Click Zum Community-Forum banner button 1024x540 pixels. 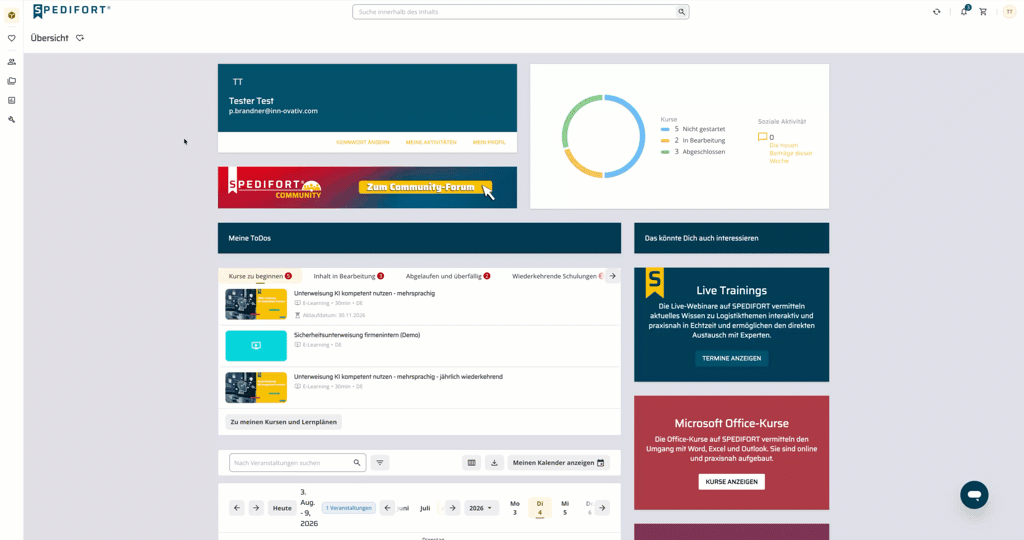pyautogui.click(x=424, y=187)
